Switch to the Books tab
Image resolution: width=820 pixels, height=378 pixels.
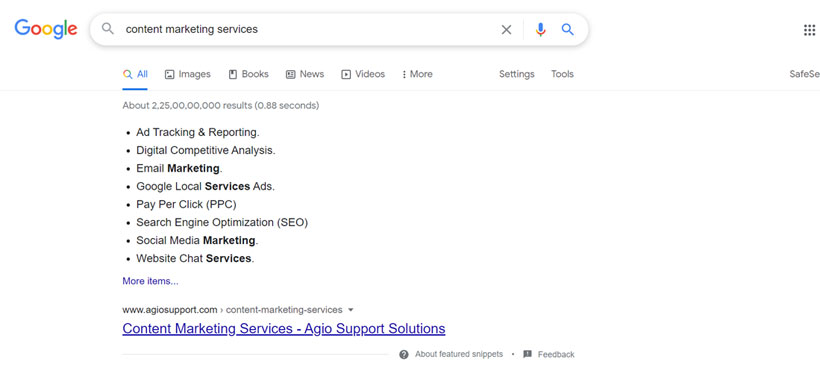pos(248,74)
